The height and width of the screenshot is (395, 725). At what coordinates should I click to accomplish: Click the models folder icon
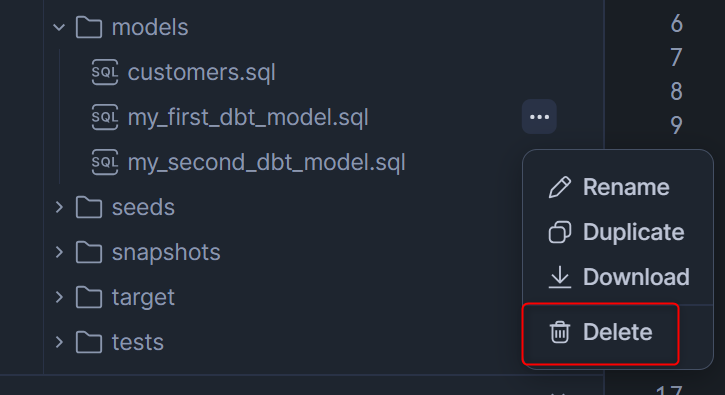click(89, 27)
